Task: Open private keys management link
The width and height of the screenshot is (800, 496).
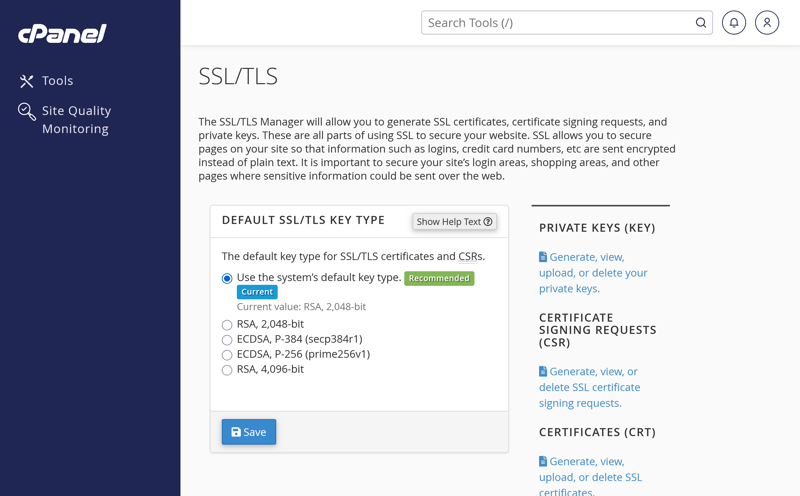Action: (593, 272)
